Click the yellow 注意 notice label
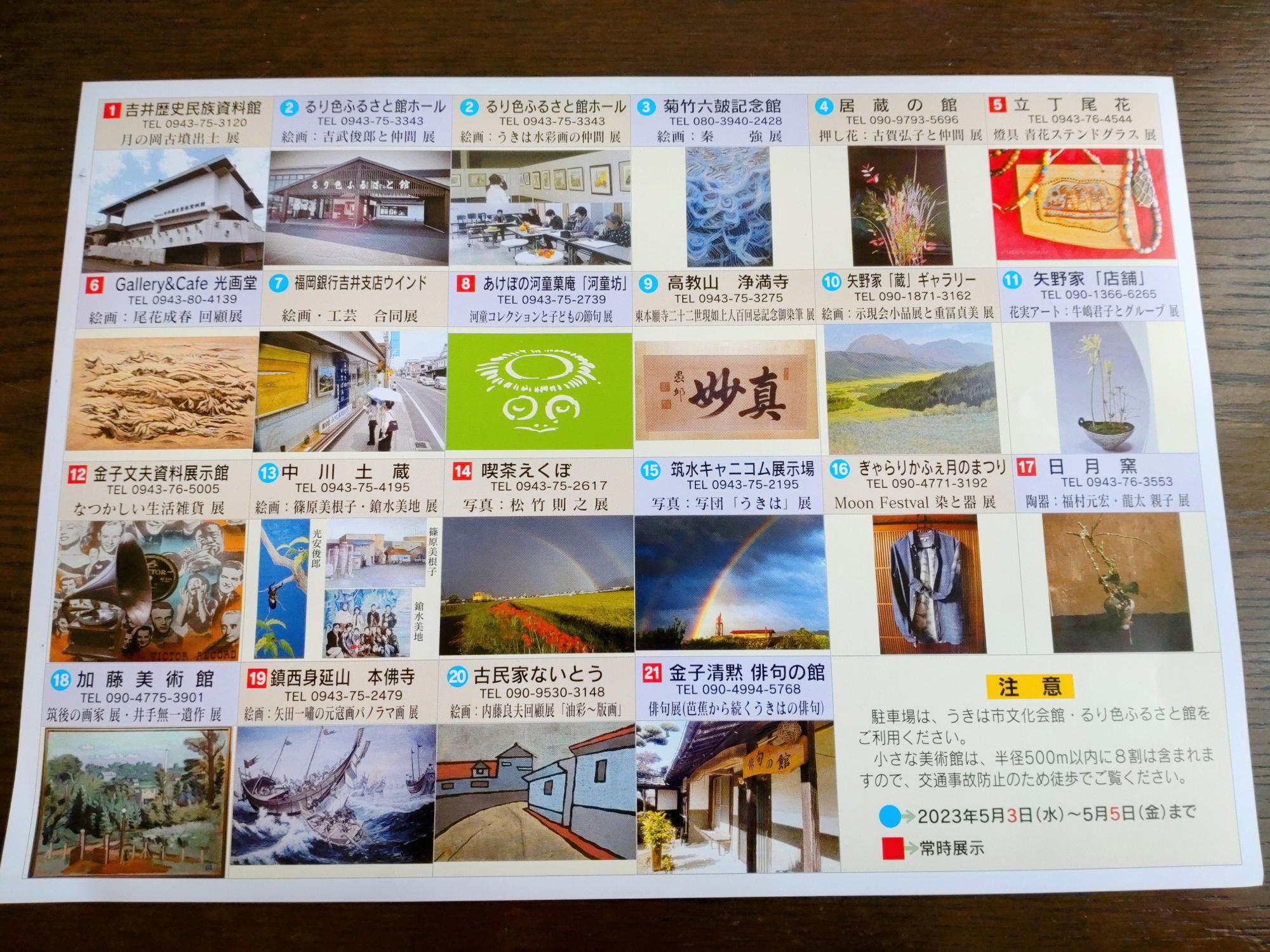 [x=1029, y=686]
